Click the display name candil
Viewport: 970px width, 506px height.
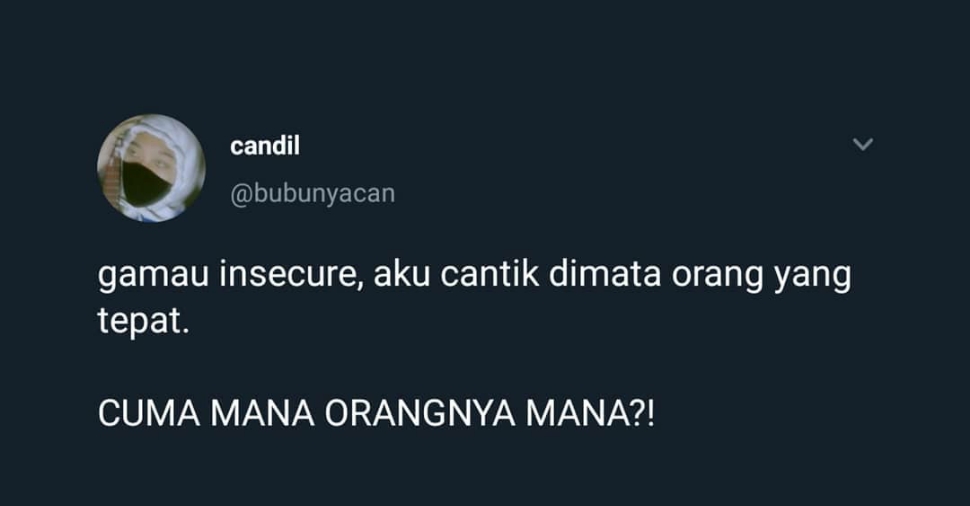click(x=265, y=146)
